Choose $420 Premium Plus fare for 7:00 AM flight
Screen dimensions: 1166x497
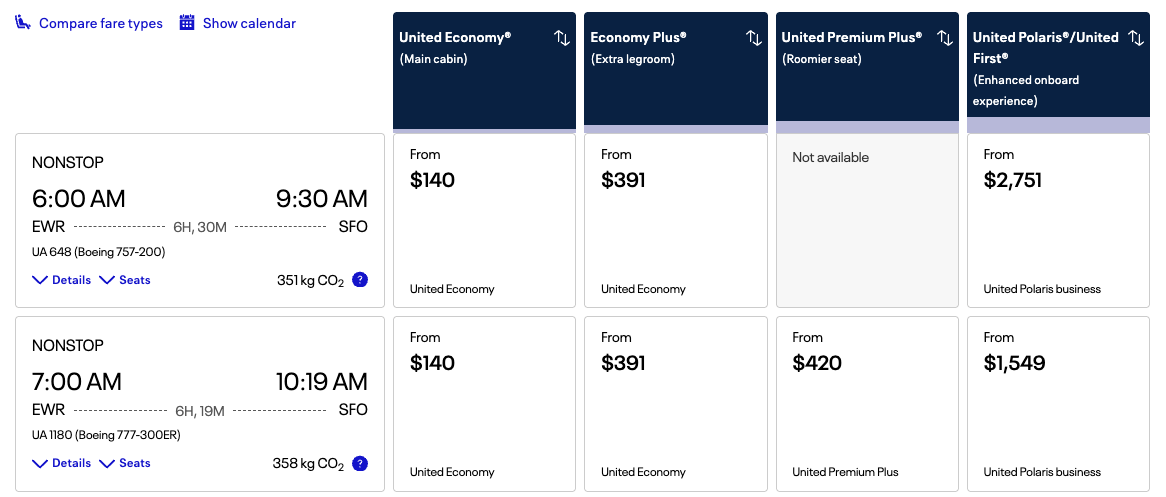(867, 403)
